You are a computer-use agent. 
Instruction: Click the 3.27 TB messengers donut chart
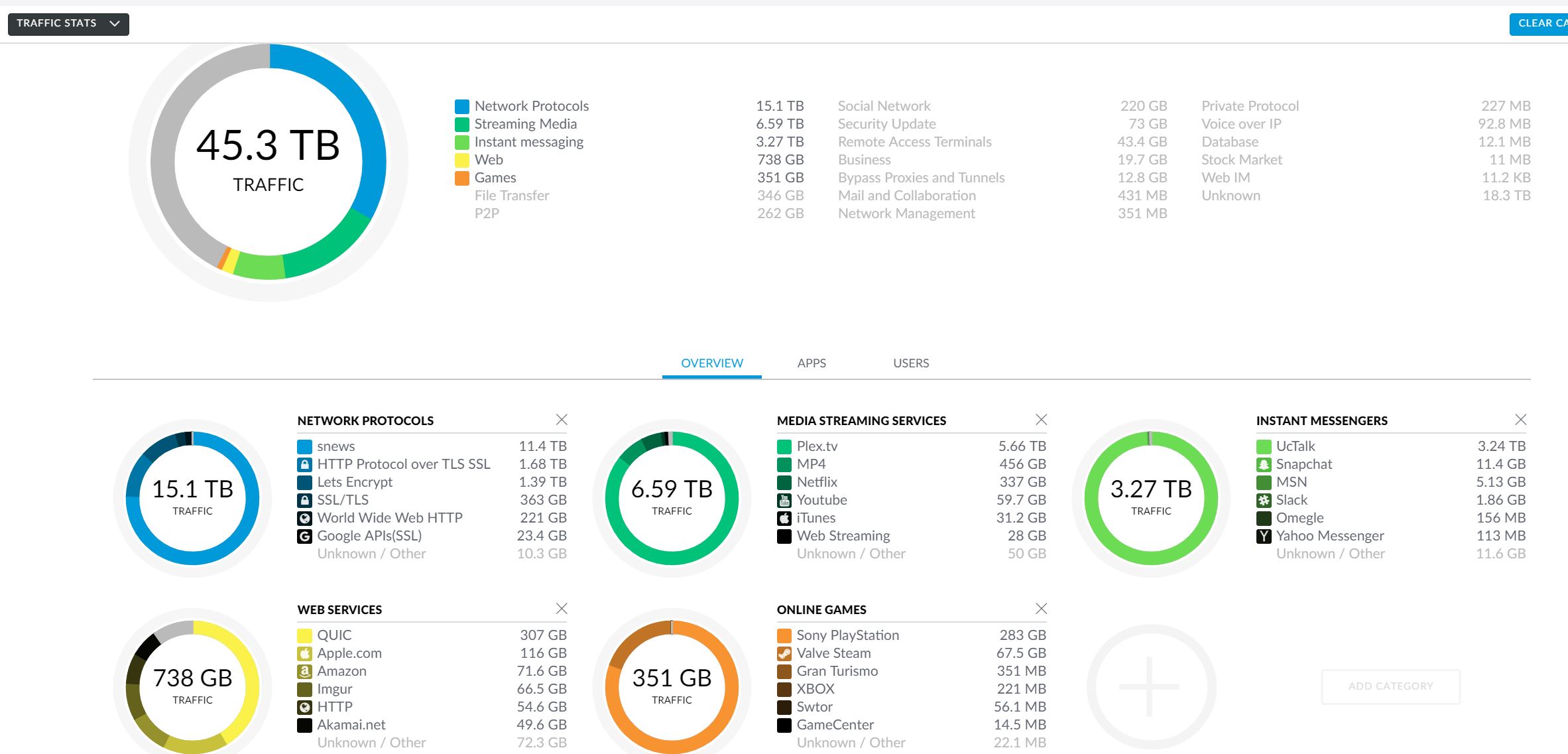[x=1151, y=498]
